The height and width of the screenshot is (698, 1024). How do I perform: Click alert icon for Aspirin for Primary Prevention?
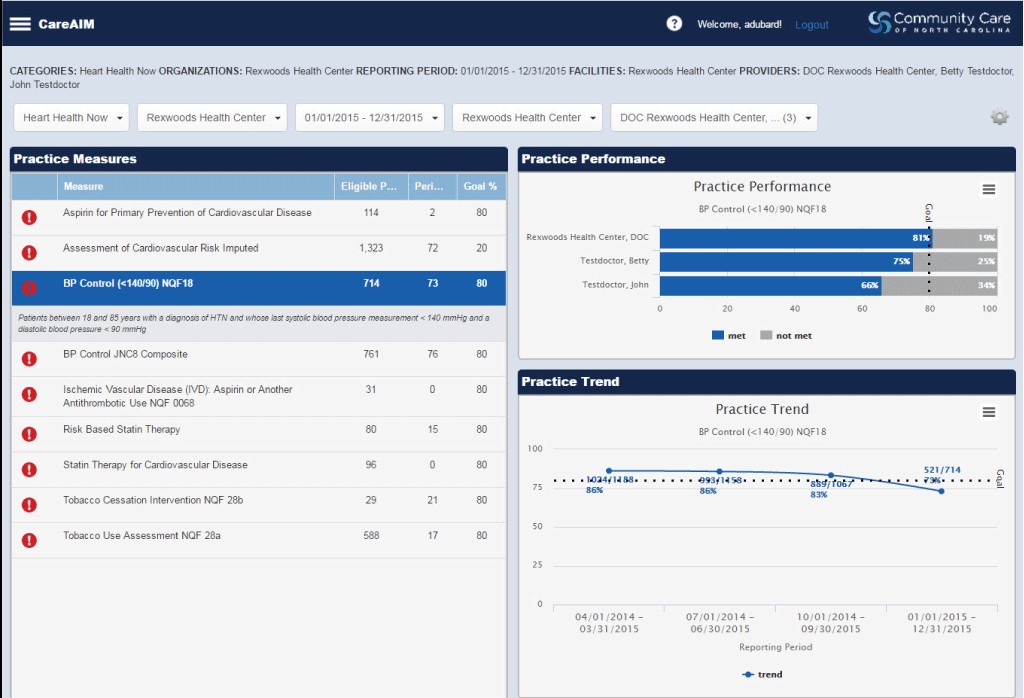[x=29, y=217]
